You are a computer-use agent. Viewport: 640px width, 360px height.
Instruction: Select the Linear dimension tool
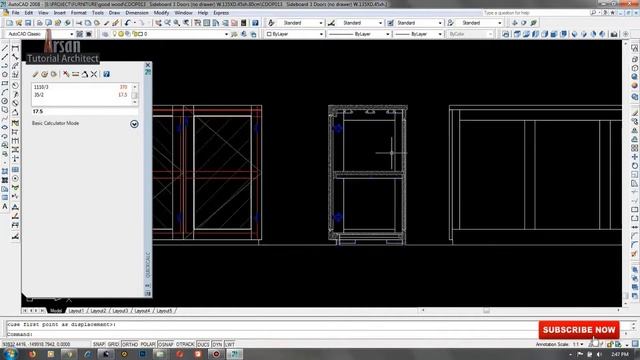tap(16, 48)
